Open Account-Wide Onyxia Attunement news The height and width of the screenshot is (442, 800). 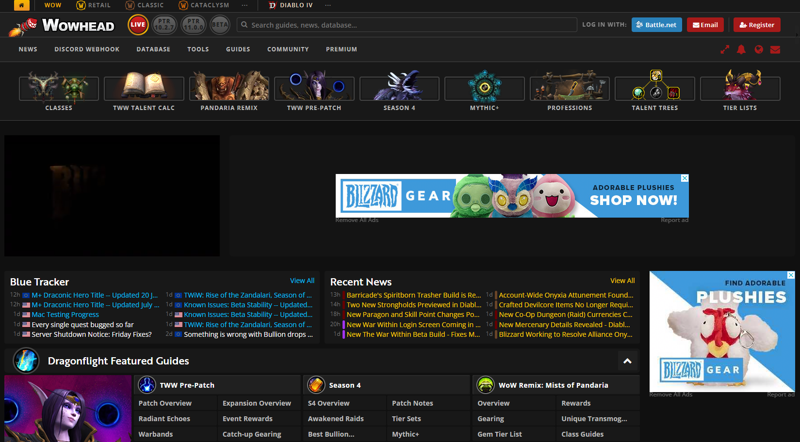coord(566,295)
